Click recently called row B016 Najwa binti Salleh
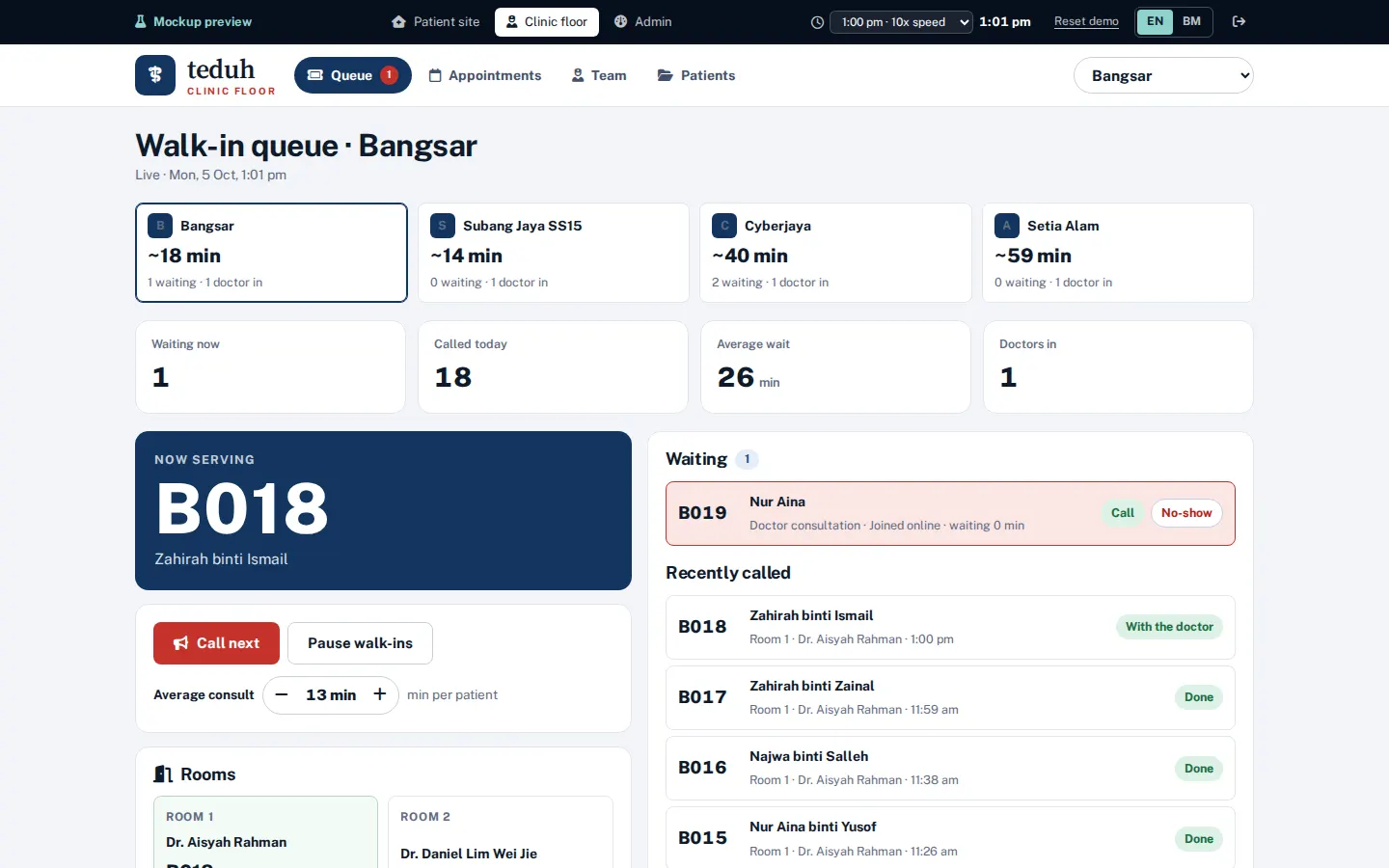The image size is (1389, 868). [x=950, y=768]
